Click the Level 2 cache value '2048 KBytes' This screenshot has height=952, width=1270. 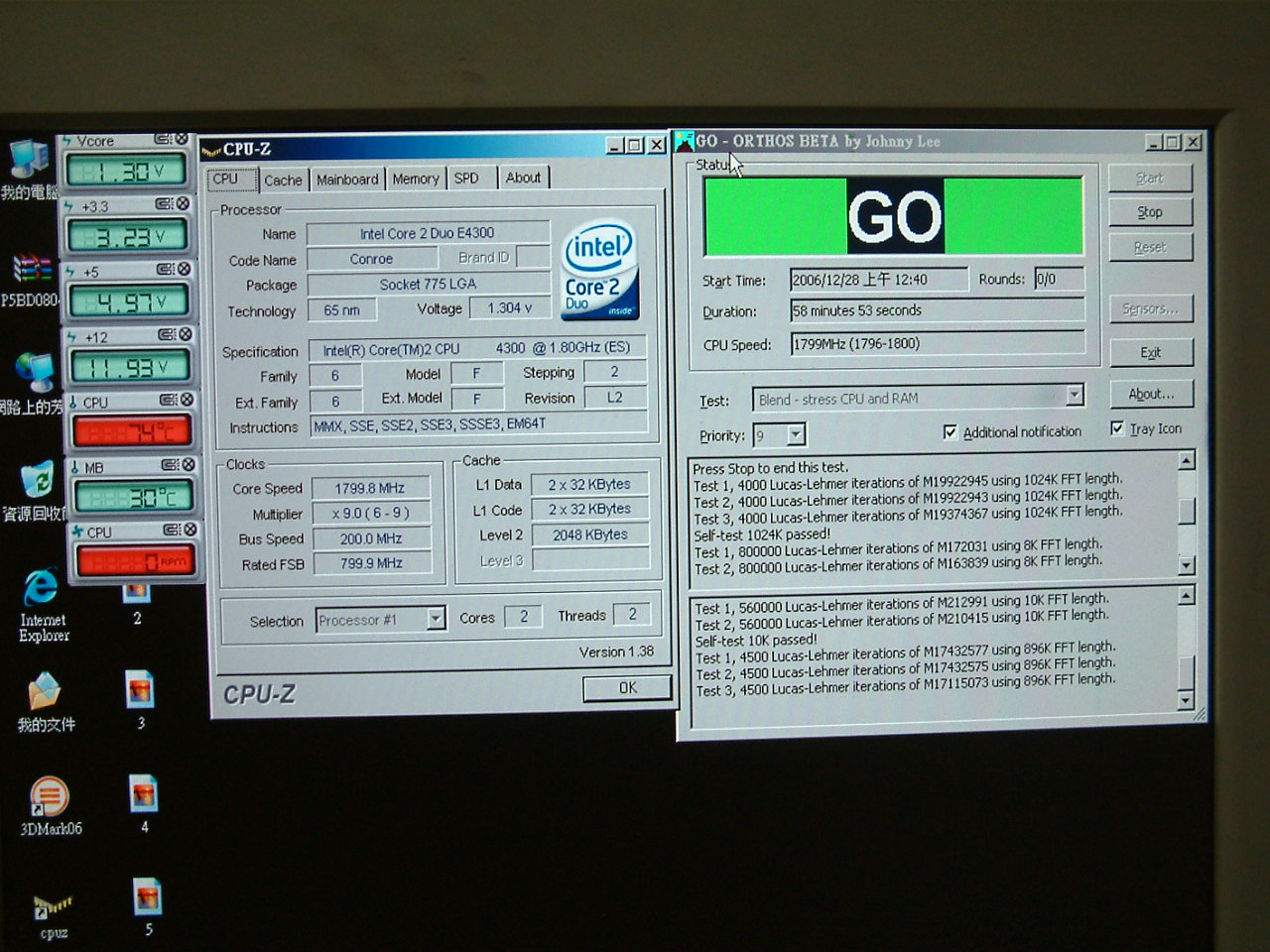pyautogui.click(x=589, y=535)
